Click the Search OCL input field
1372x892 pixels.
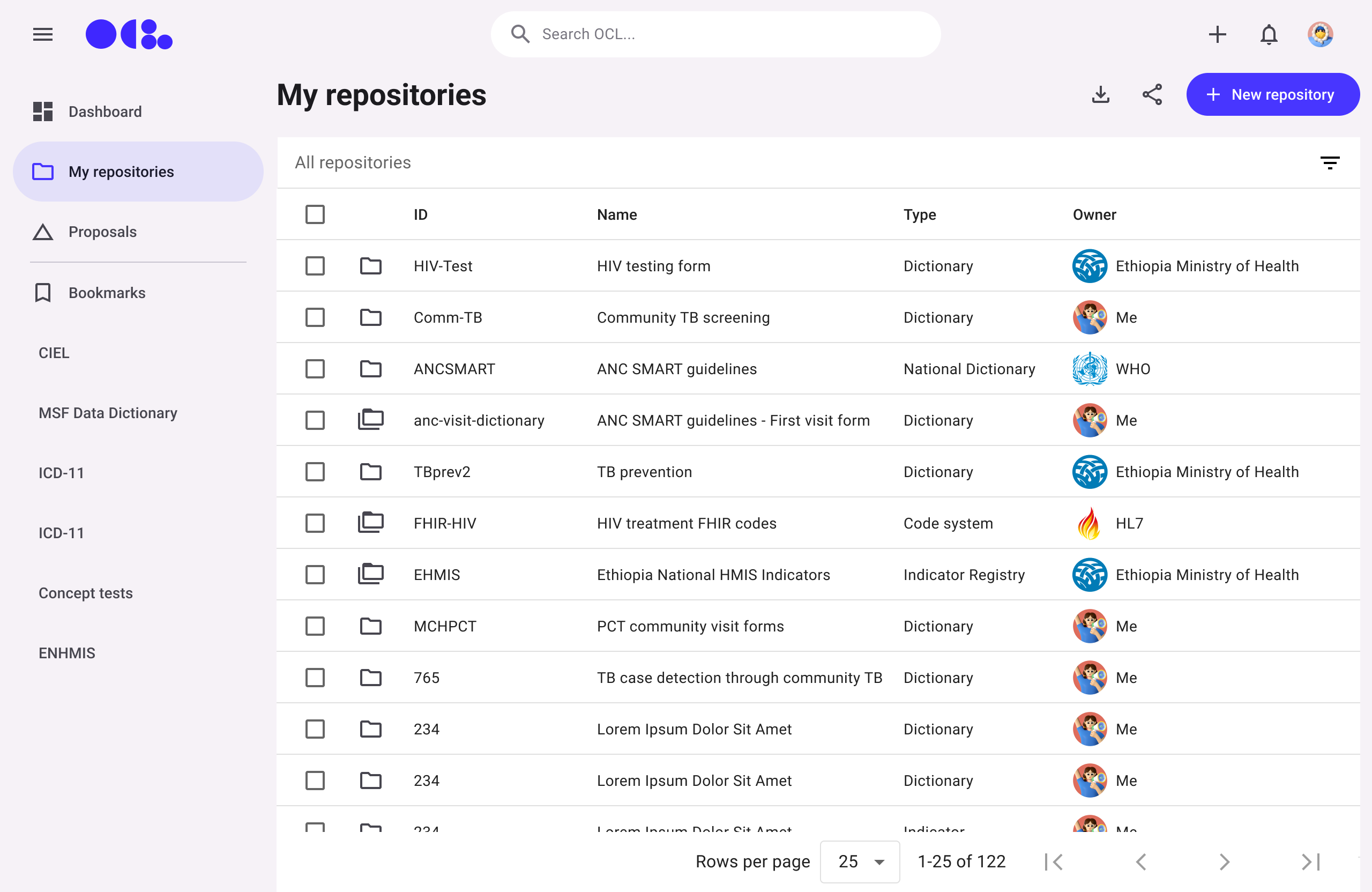pyautogui.click(x=715, y=35)
